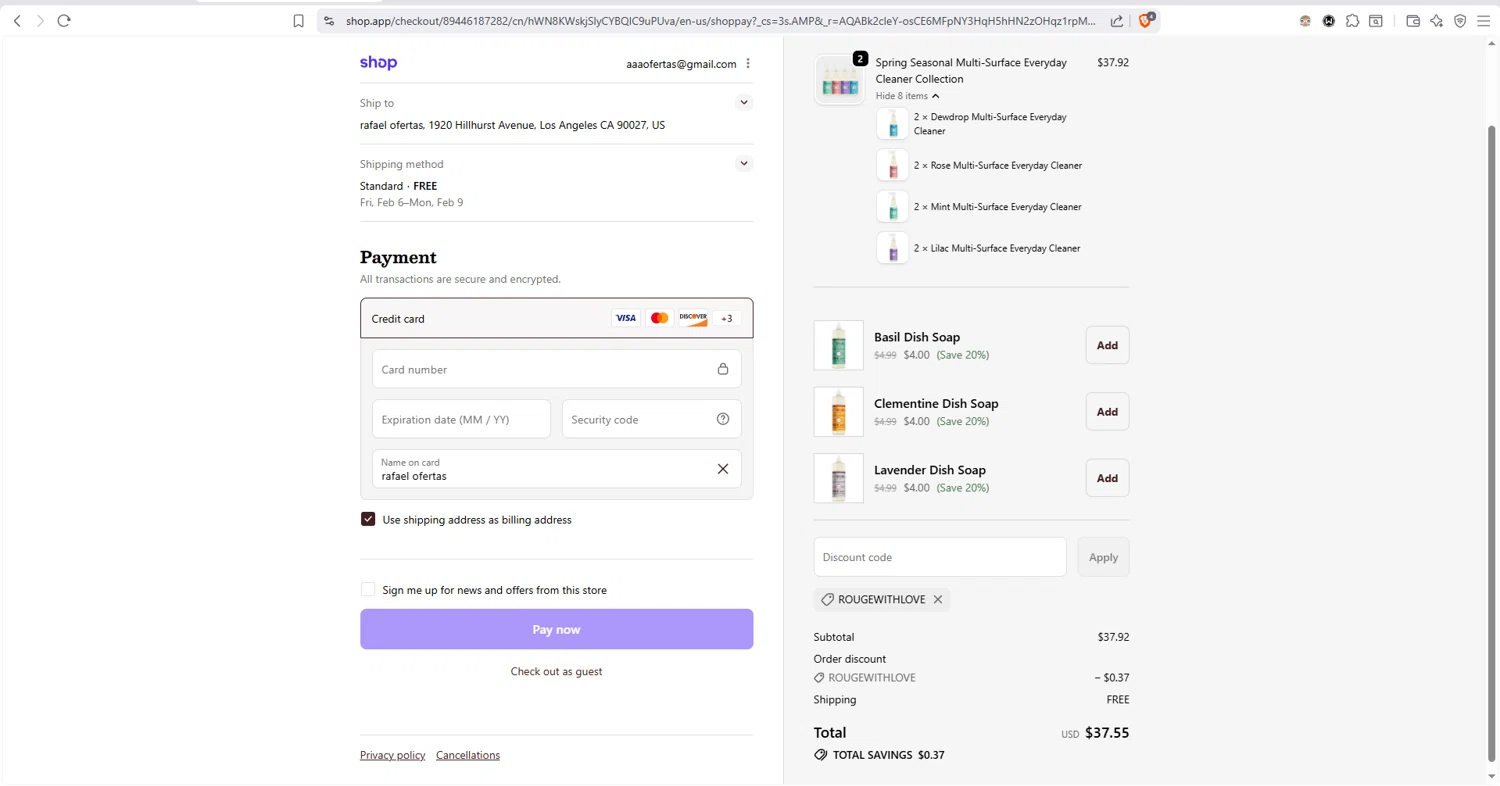Click the lock icon in Card number
1500x786 pixels.
pos(723,369)
